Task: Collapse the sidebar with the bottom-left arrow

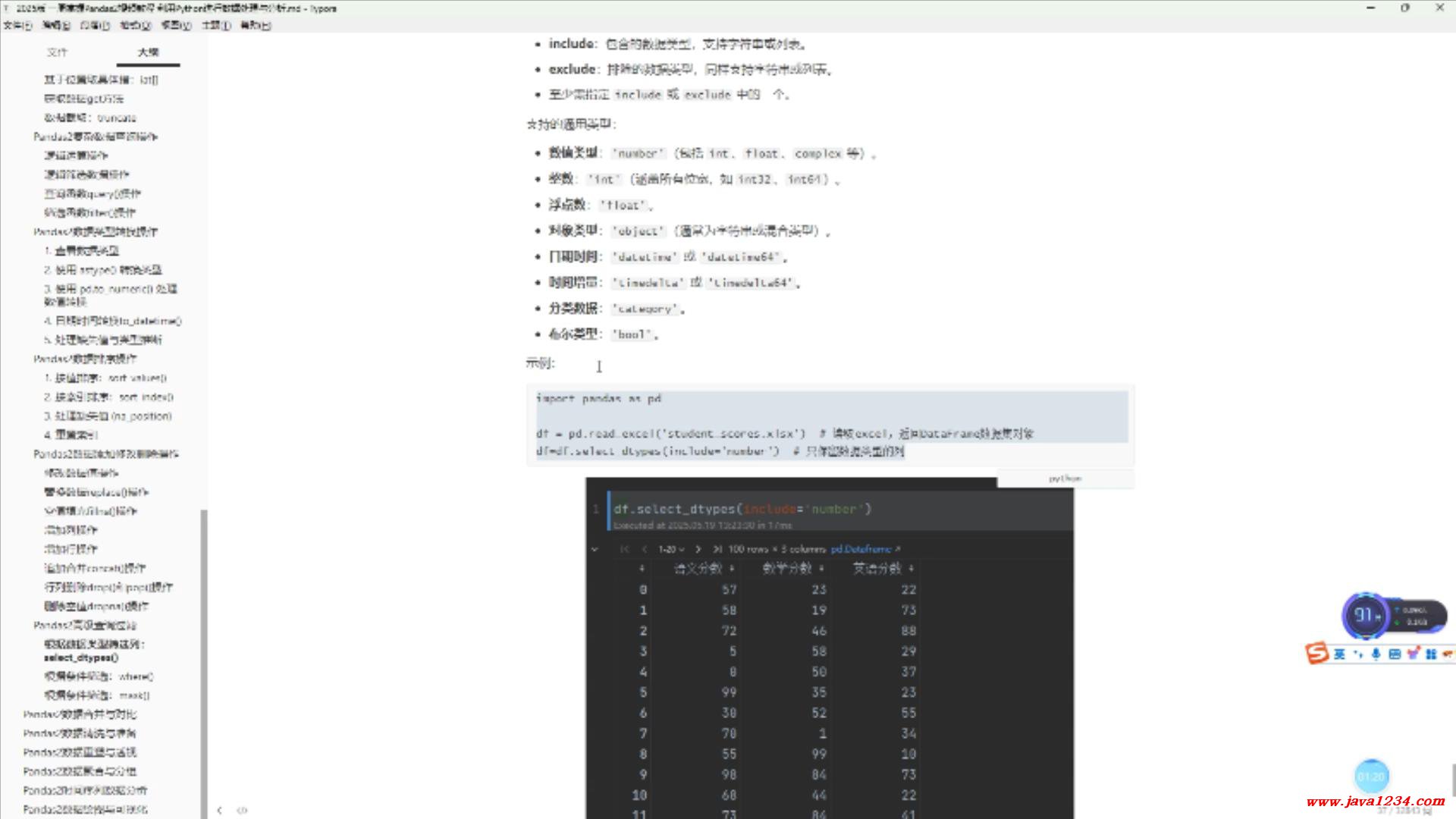Action: tap(219, 810)
